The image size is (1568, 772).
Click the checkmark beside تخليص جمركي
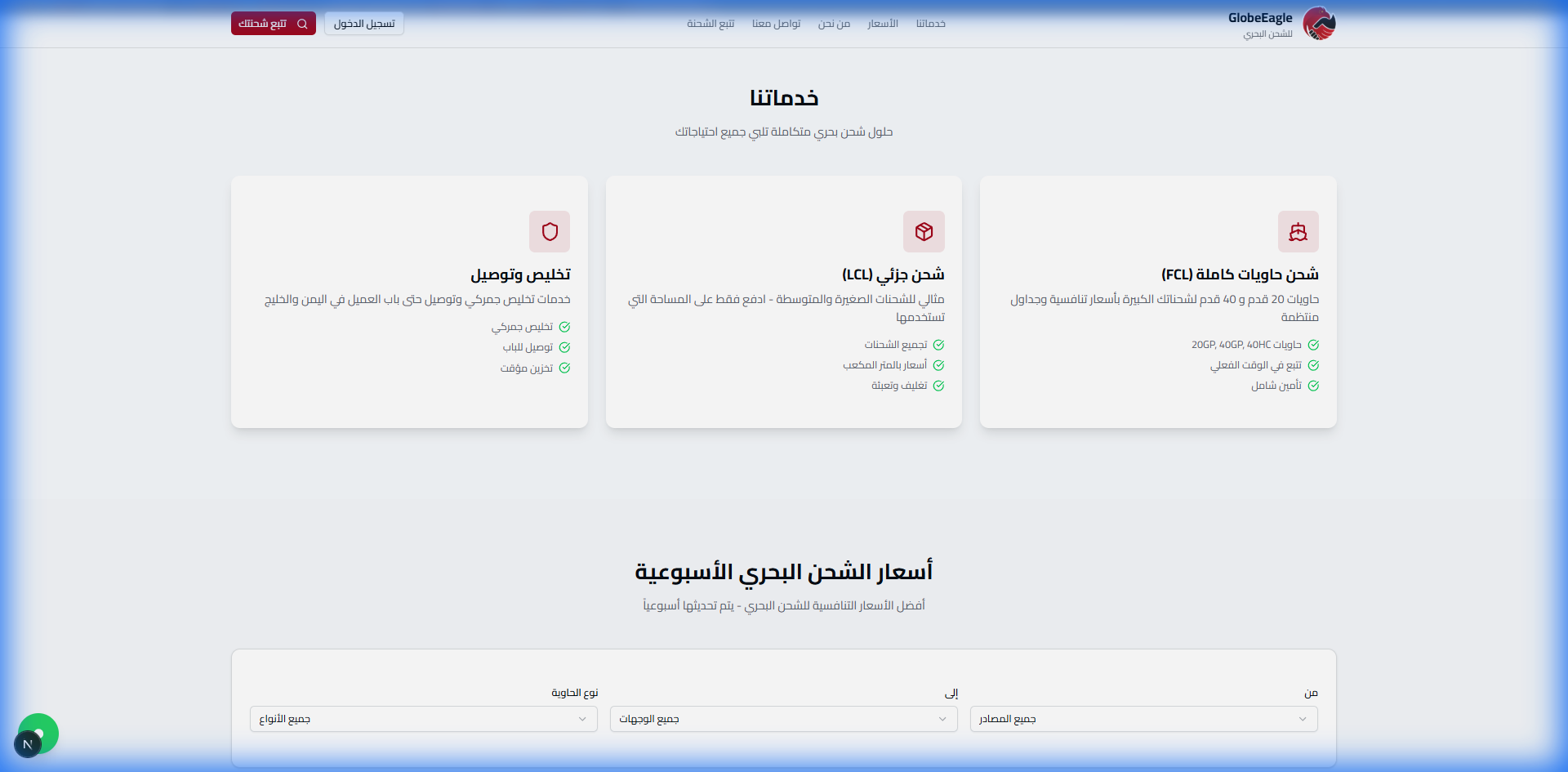(x=564, y=326)
